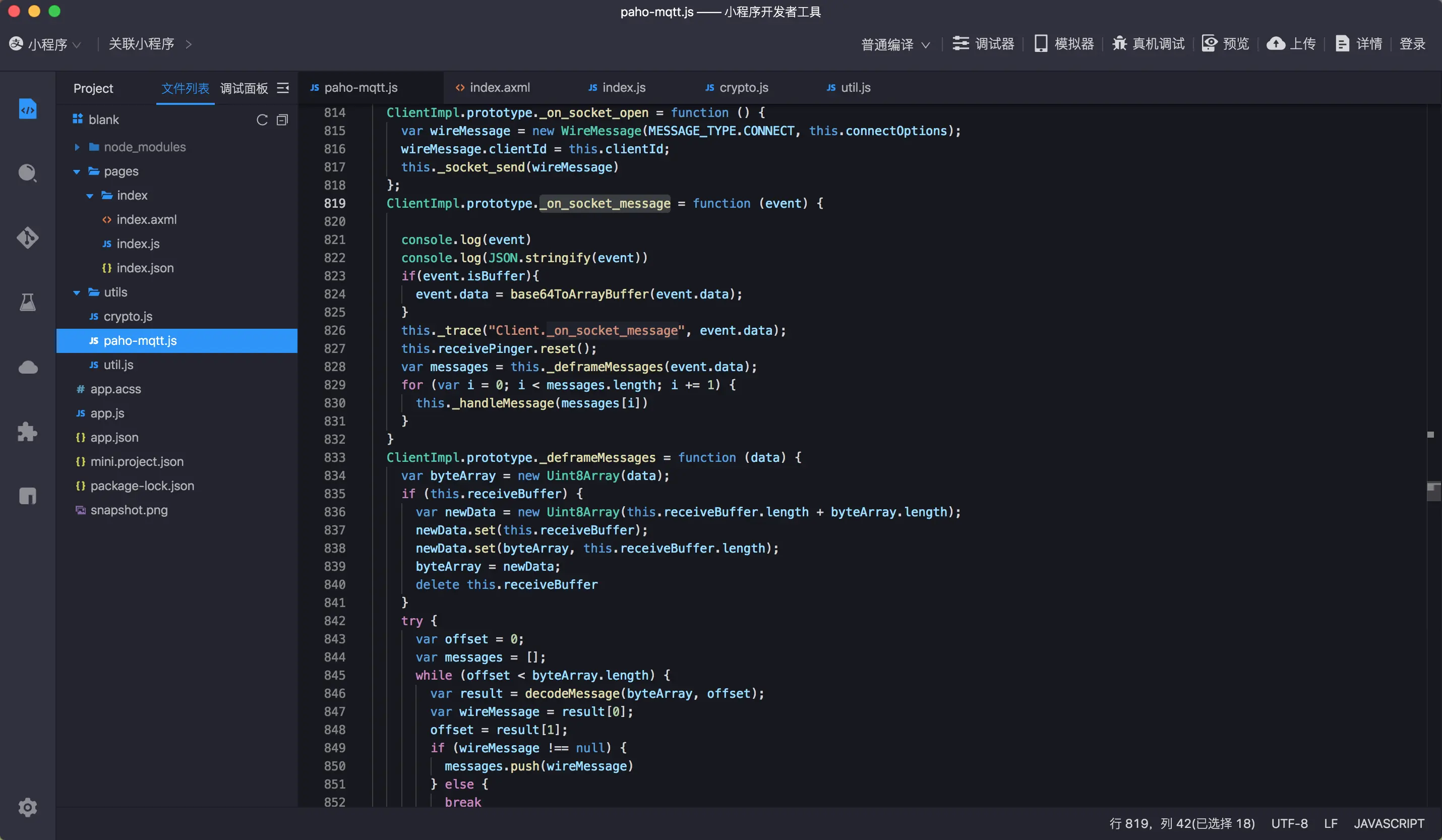Open the code editor sidebar icon
Screen dimensions: 1442x840
point(27,109)
